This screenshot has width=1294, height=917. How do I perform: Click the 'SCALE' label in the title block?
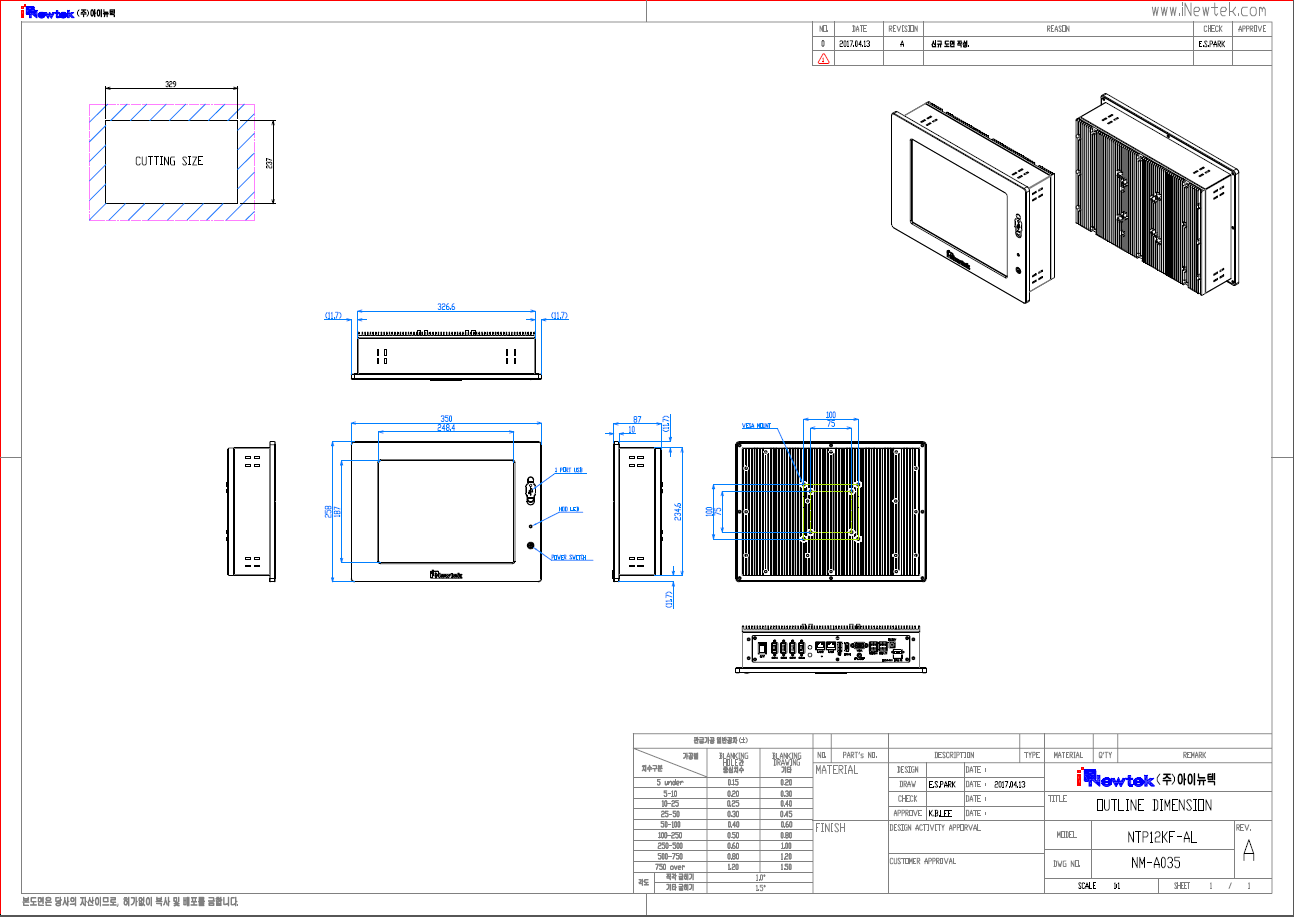[x=1087, y=886]
